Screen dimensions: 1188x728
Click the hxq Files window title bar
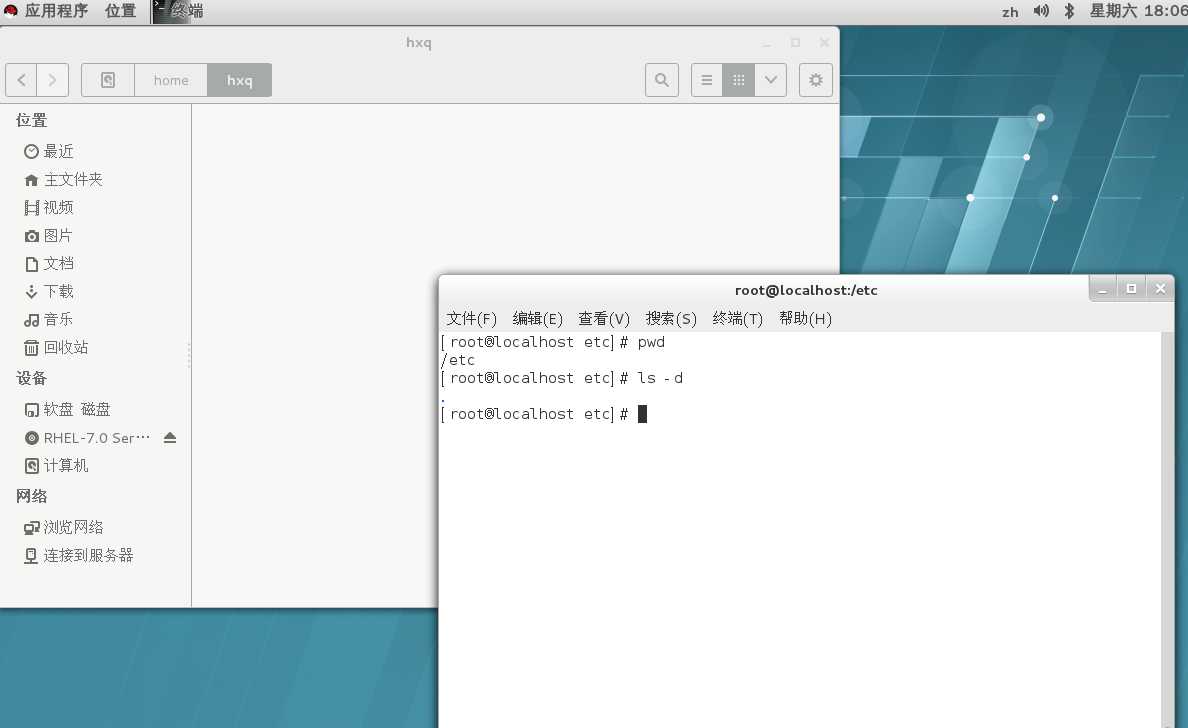pyautogui.click(x=418, y=42)
